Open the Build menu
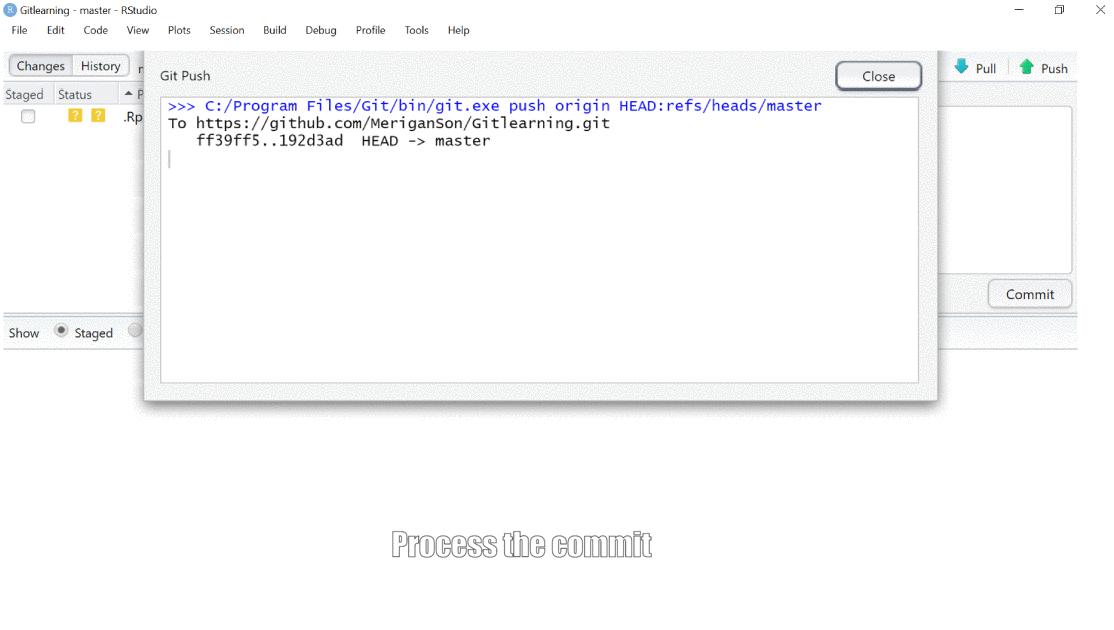The image size is (1114, 630). (x=274, y=30)
